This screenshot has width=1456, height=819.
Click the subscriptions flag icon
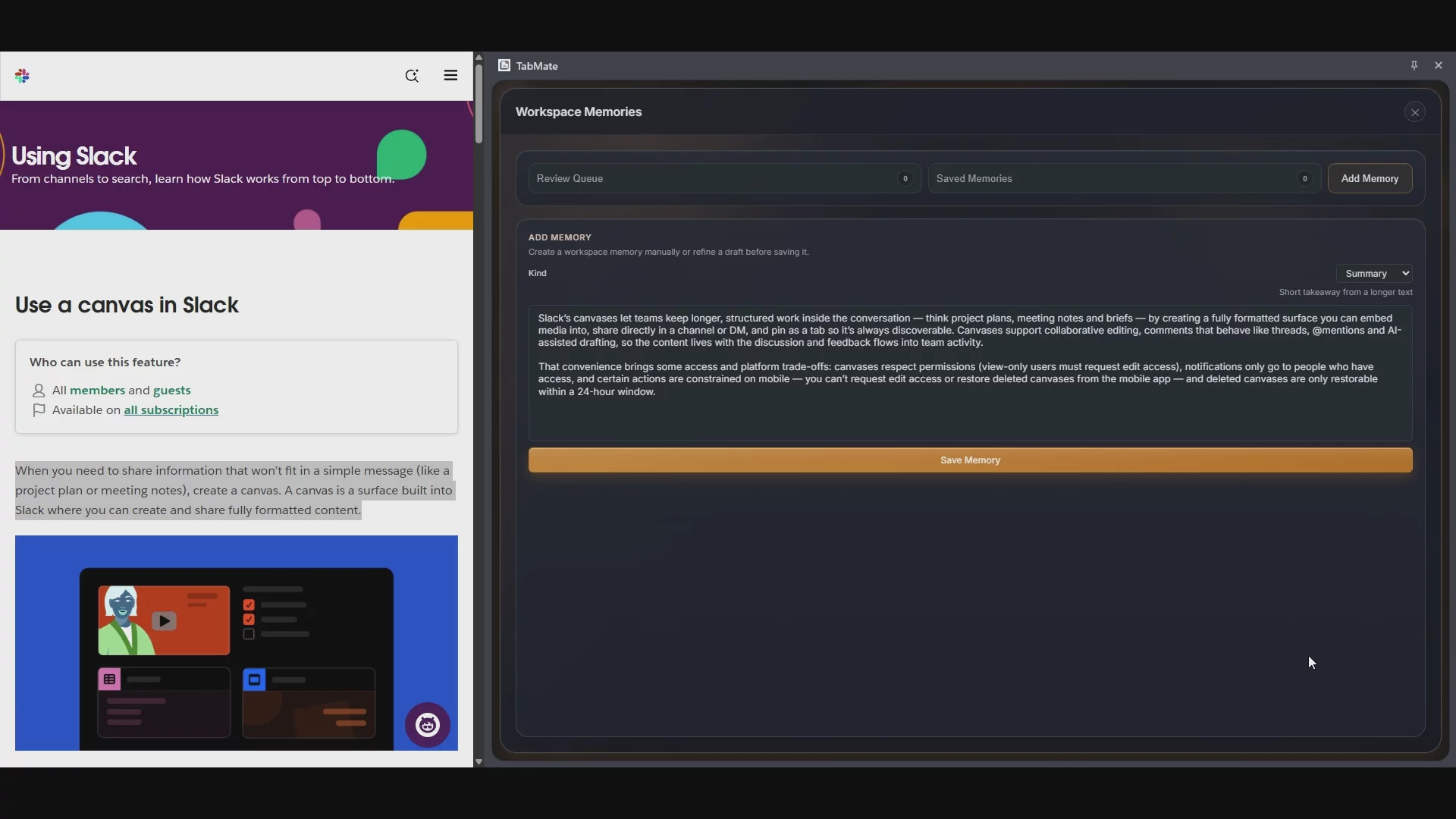coord(39,410)
